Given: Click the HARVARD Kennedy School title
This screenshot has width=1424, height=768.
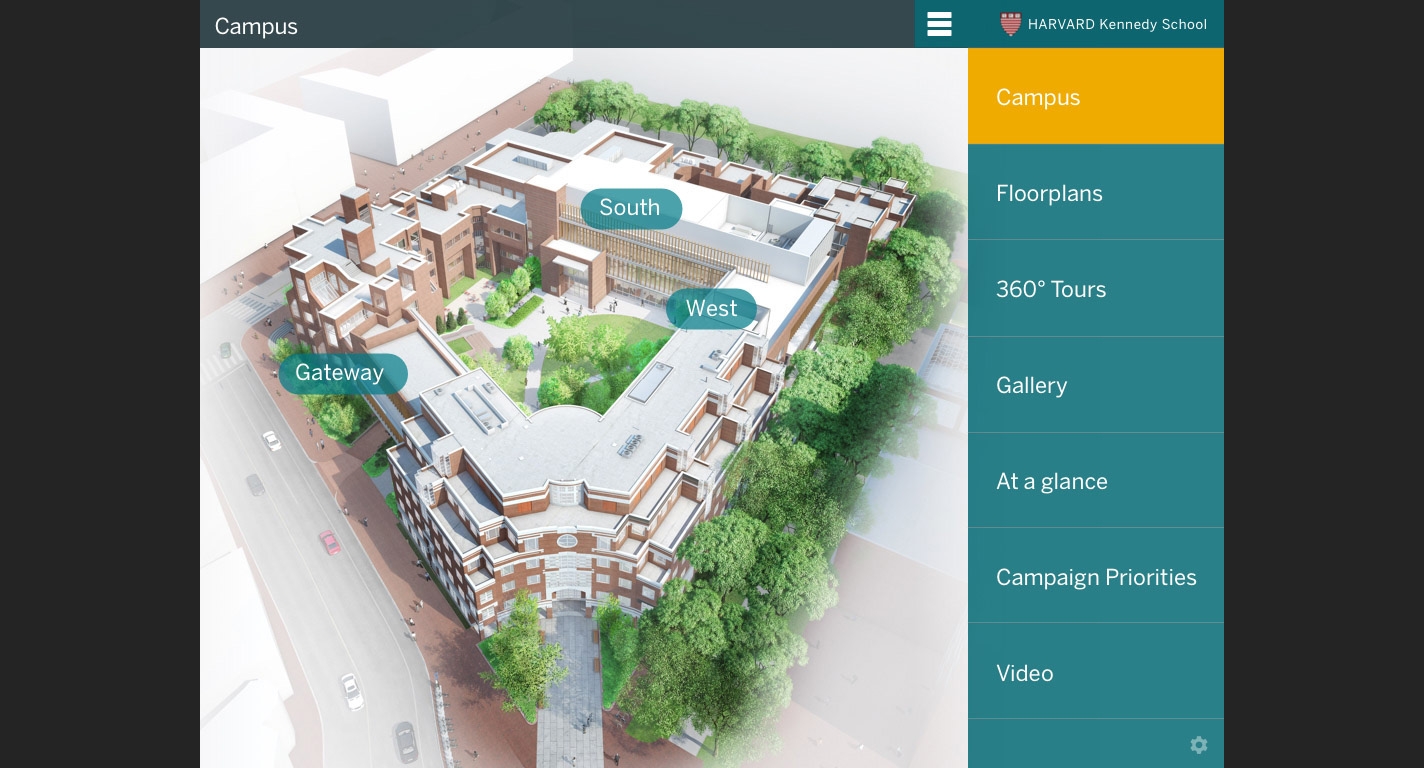Looking at the screenshot, I should click(1117, 24).
